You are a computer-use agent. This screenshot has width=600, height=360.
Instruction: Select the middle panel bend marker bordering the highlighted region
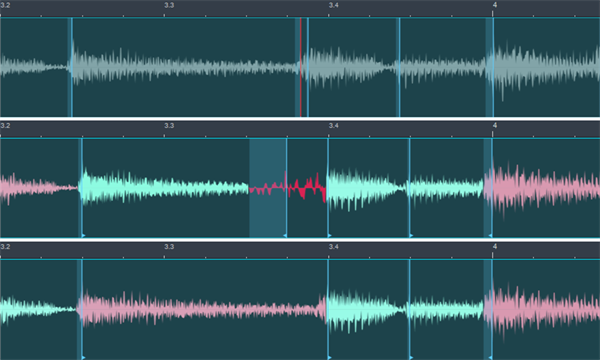pyautogui.click(x=287, y=188)
